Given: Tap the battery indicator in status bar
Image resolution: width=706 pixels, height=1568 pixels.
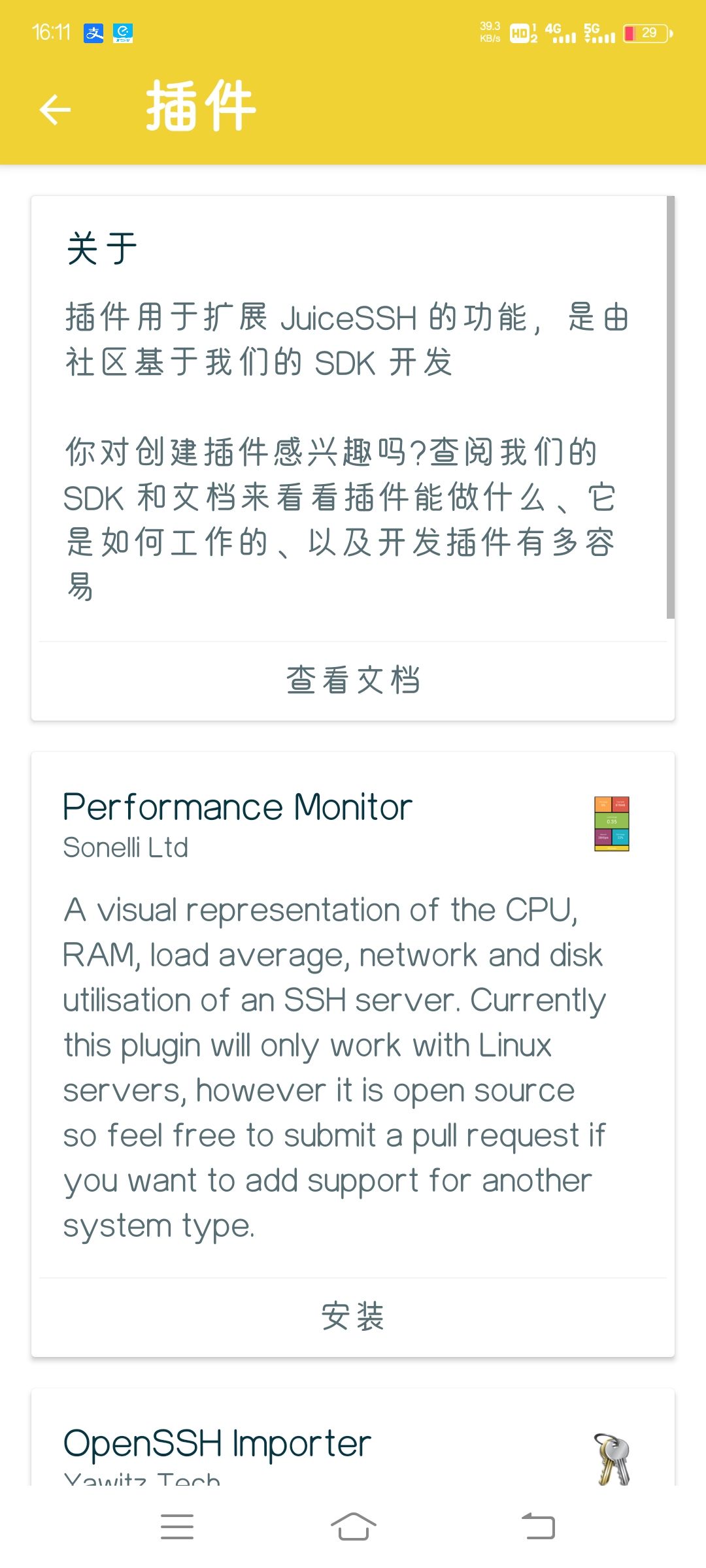Looking at the screenshot, I should (648, 33).
